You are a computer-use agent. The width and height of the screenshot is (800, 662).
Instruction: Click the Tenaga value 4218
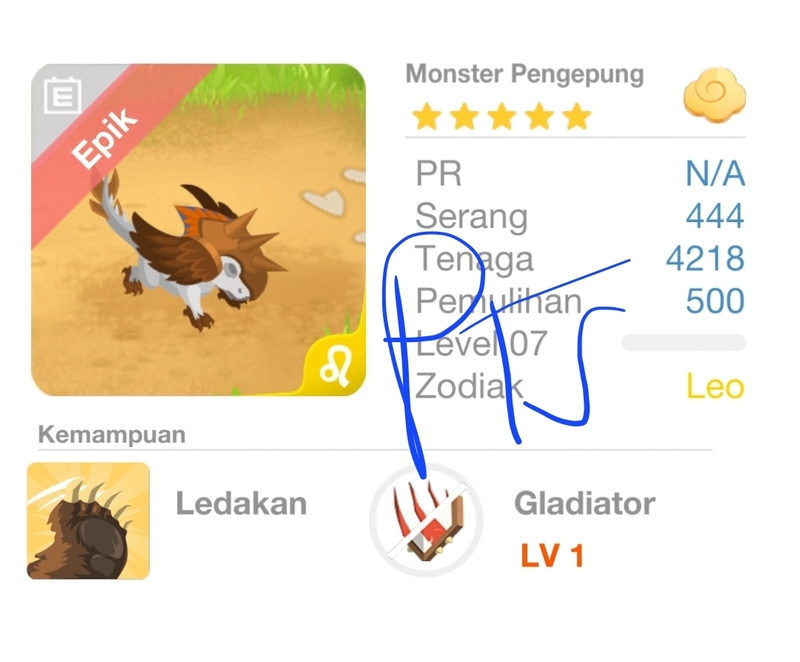pyautogui.click(x=705, y=259)
